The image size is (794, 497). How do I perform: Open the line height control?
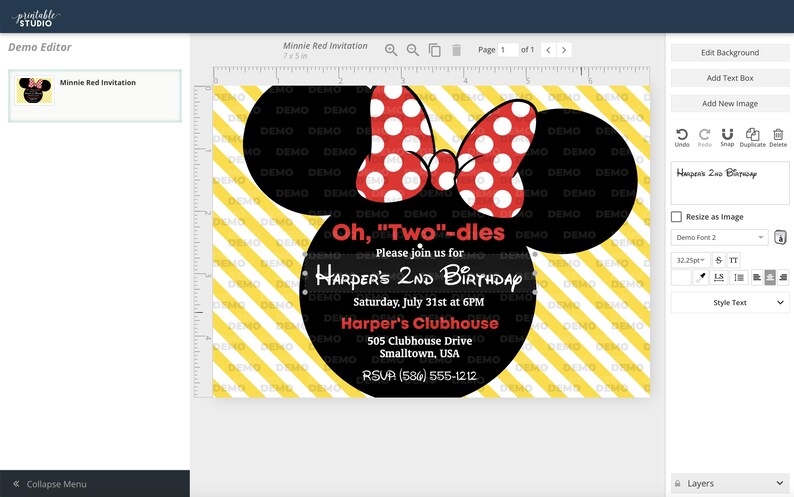pos(739,277)
